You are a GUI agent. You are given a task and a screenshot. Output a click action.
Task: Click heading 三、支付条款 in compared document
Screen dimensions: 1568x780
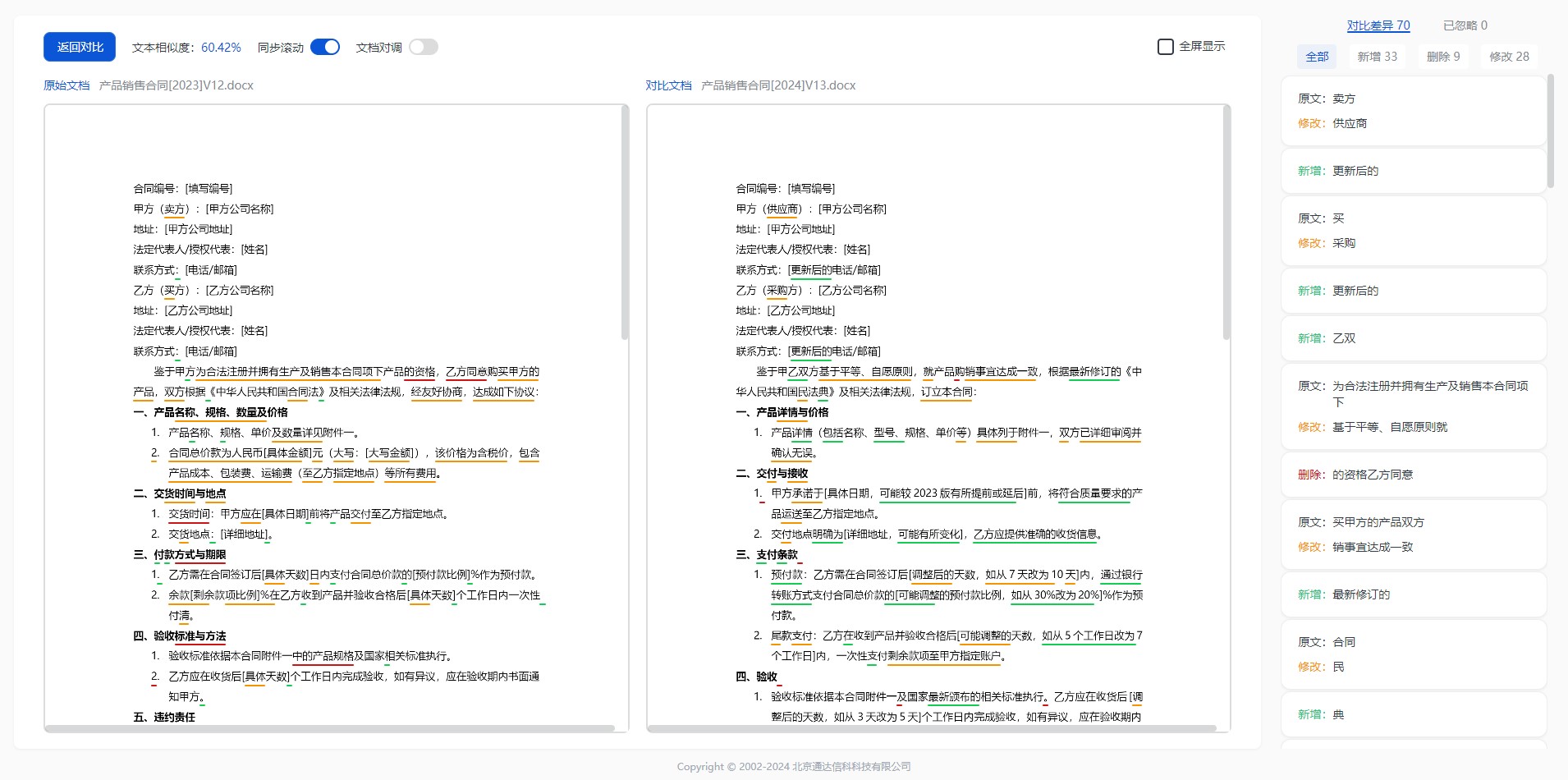[x=767, y=554]
